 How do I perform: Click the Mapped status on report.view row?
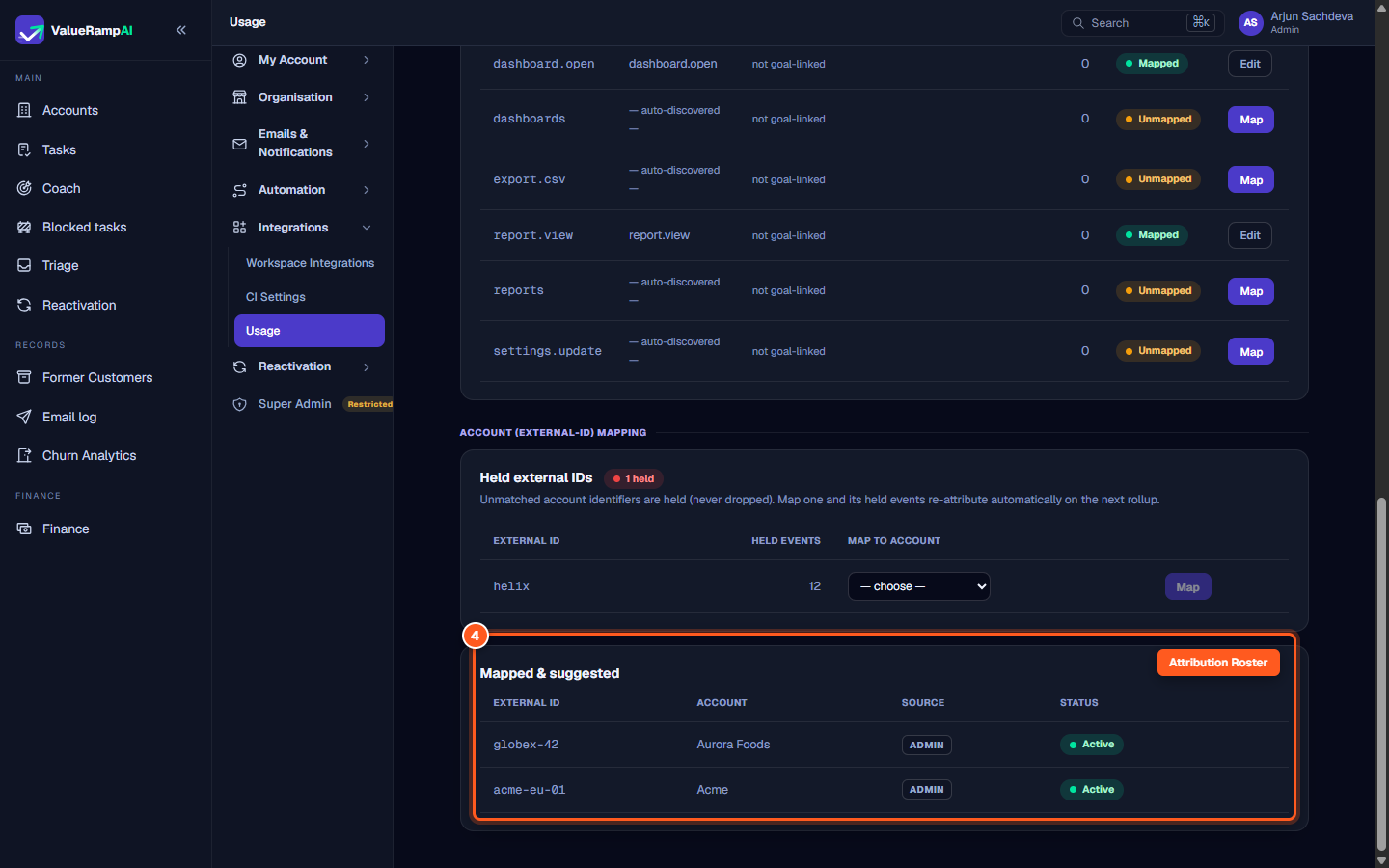point(1152,235)
